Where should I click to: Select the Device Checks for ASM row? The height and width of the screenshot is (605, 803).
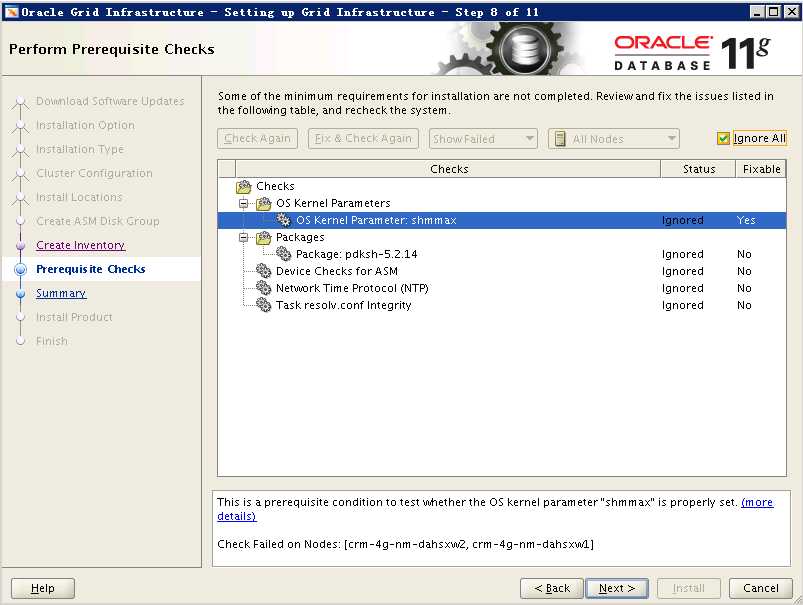pos(502,271)
